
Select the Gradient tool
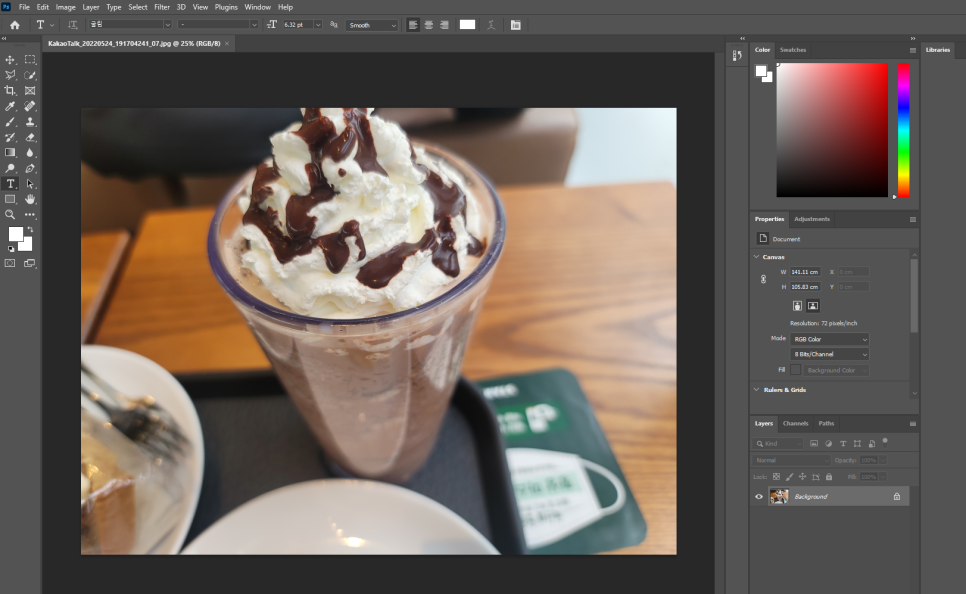pyautogui.click(x=10, y=153)
